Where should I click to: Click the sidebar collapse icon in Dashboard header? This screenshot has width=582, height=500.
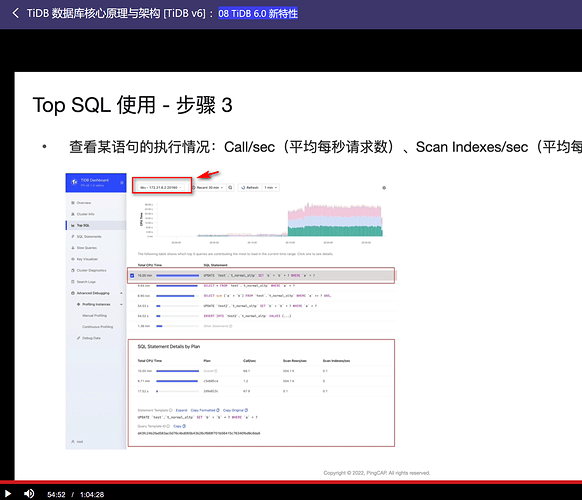(x=122, y=183)
